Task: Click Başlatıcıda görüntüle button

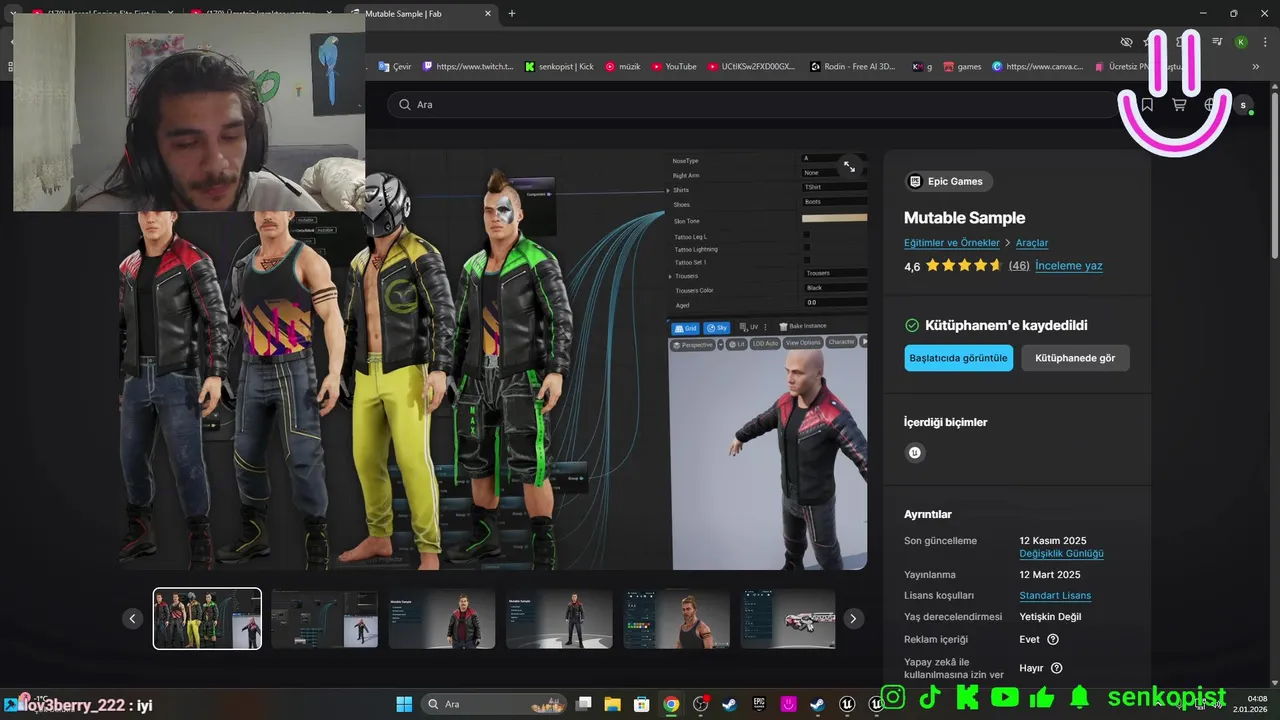Action: point(959,358)
